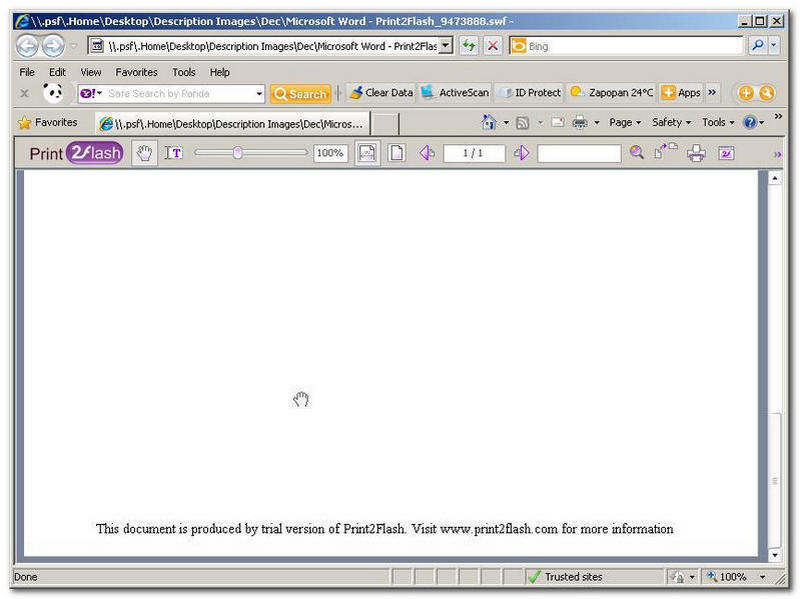The width and height of the screenshot is (800, 599).
Task: Click the Stop loading X button
Action: [x=493, y=46]
